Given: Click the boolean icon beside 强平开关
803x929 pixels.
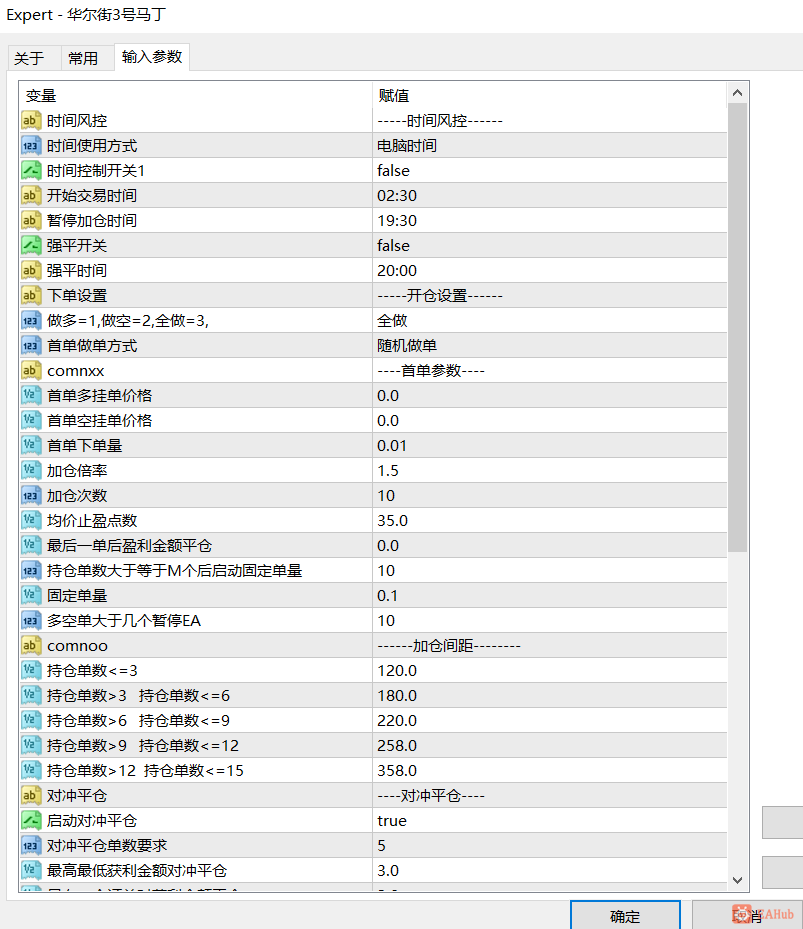Looking at the screenshot, I should click(x=31, y=245).
